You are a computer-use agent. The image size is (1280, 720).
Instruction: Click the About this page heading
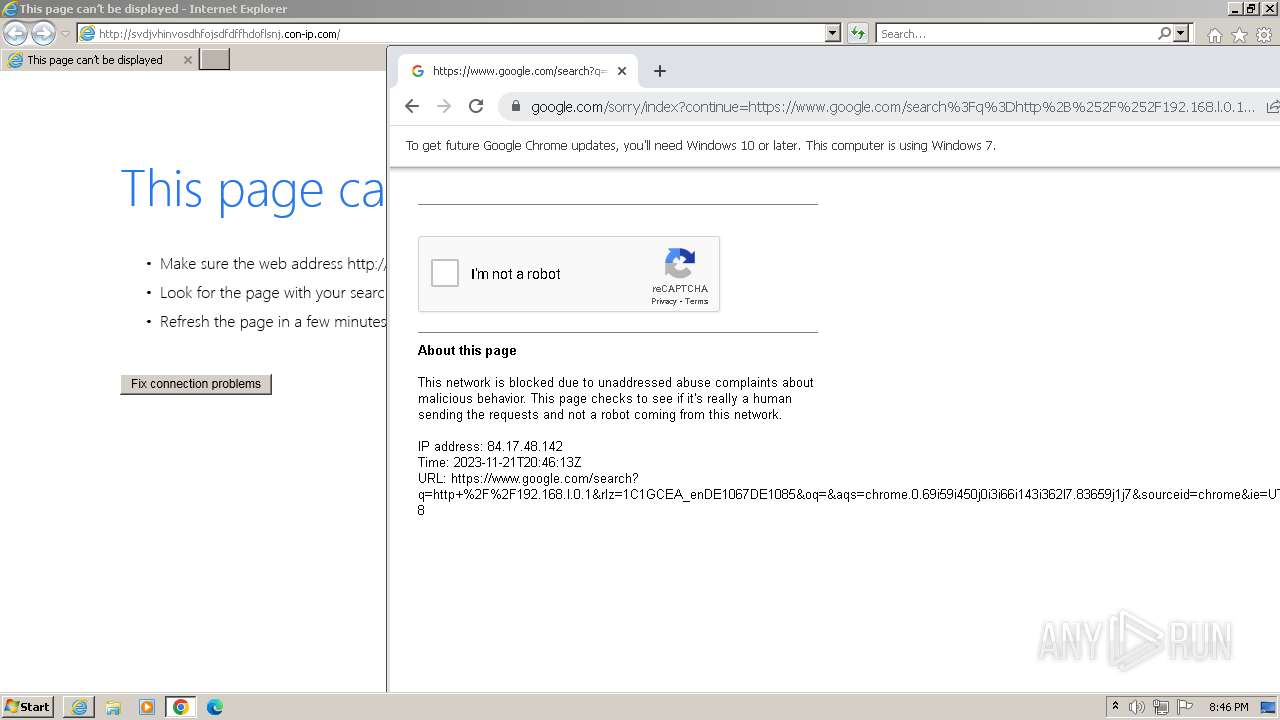[467, 351]
